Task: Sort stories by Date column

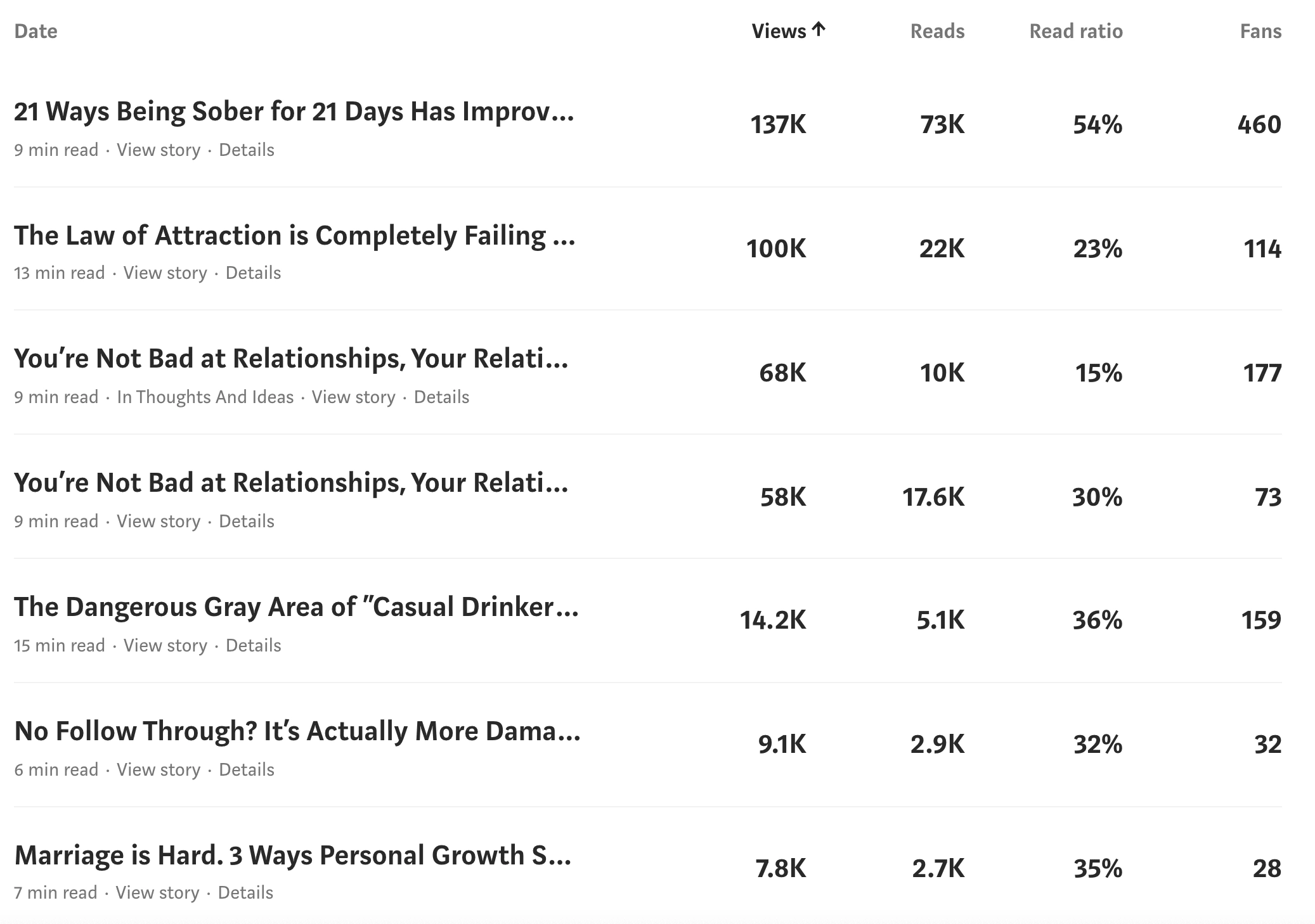Action: tap(36, 31)
